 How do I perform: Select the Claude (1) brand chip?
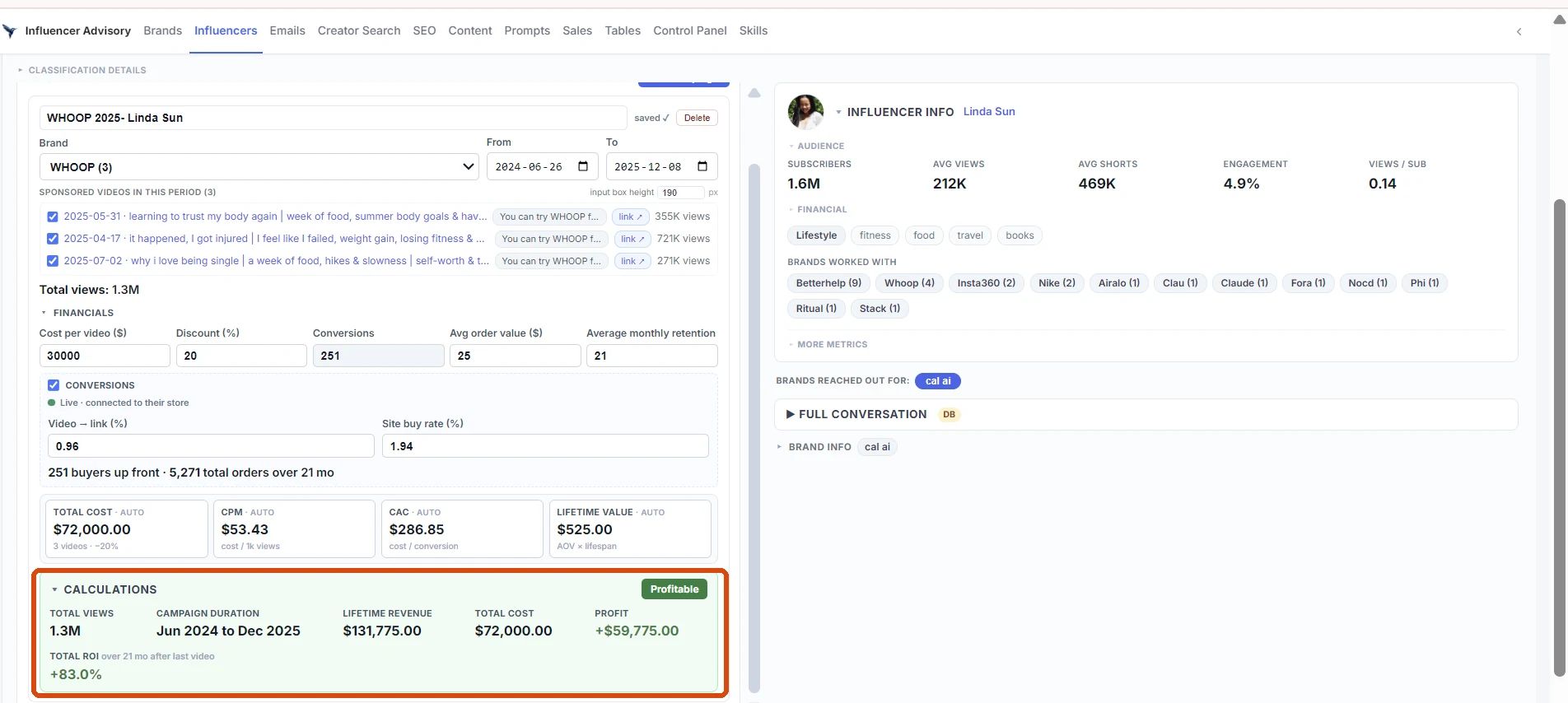(x=1244, y=283)
